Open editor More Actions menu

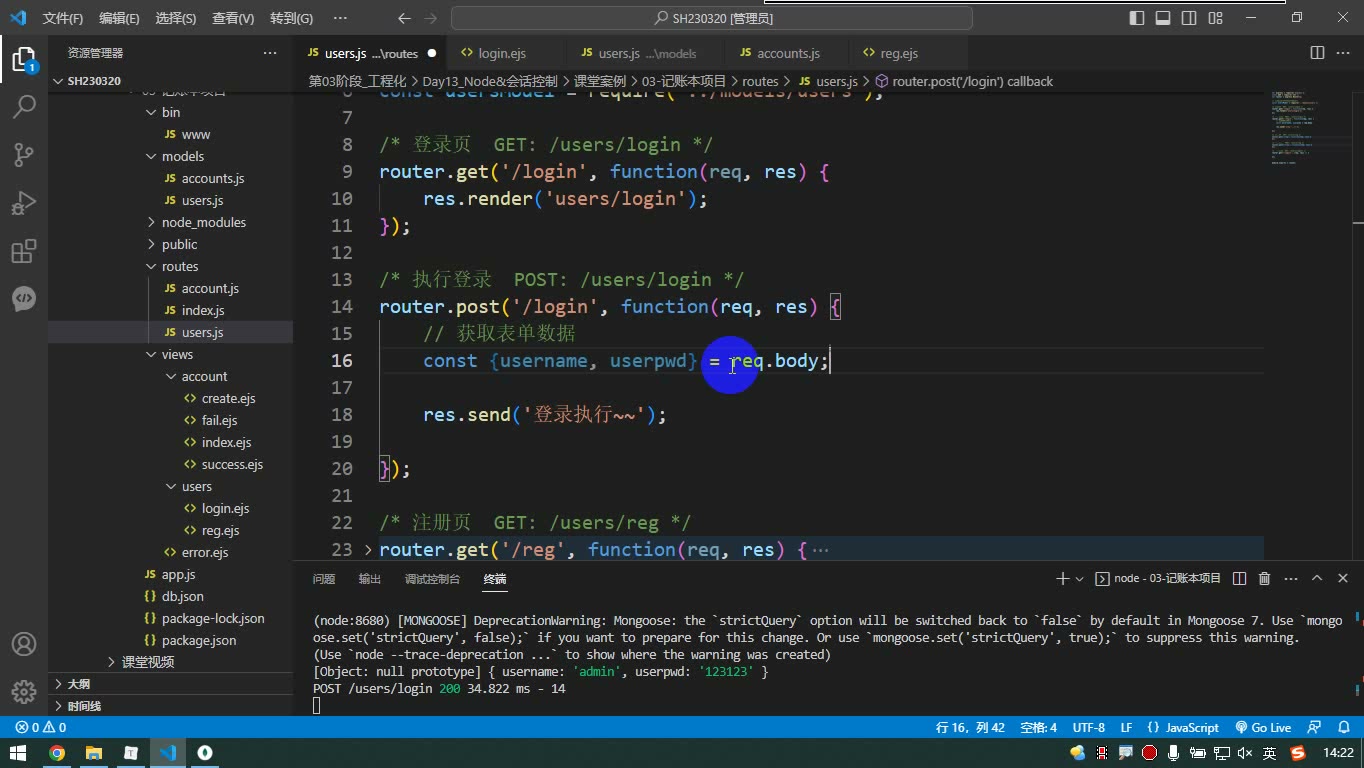[1343, 53]
